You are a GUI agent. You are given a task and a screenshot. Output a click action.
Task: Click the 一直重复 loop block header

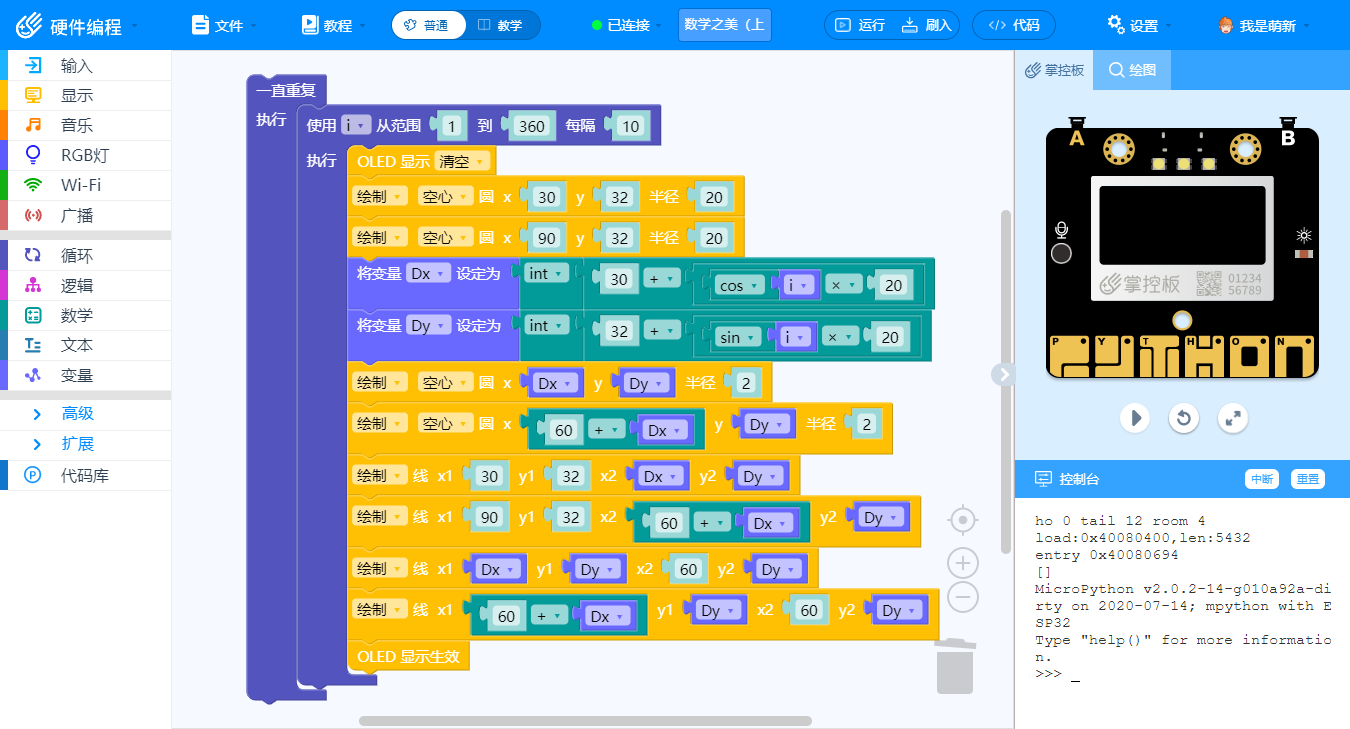click(x=286, y=91)
